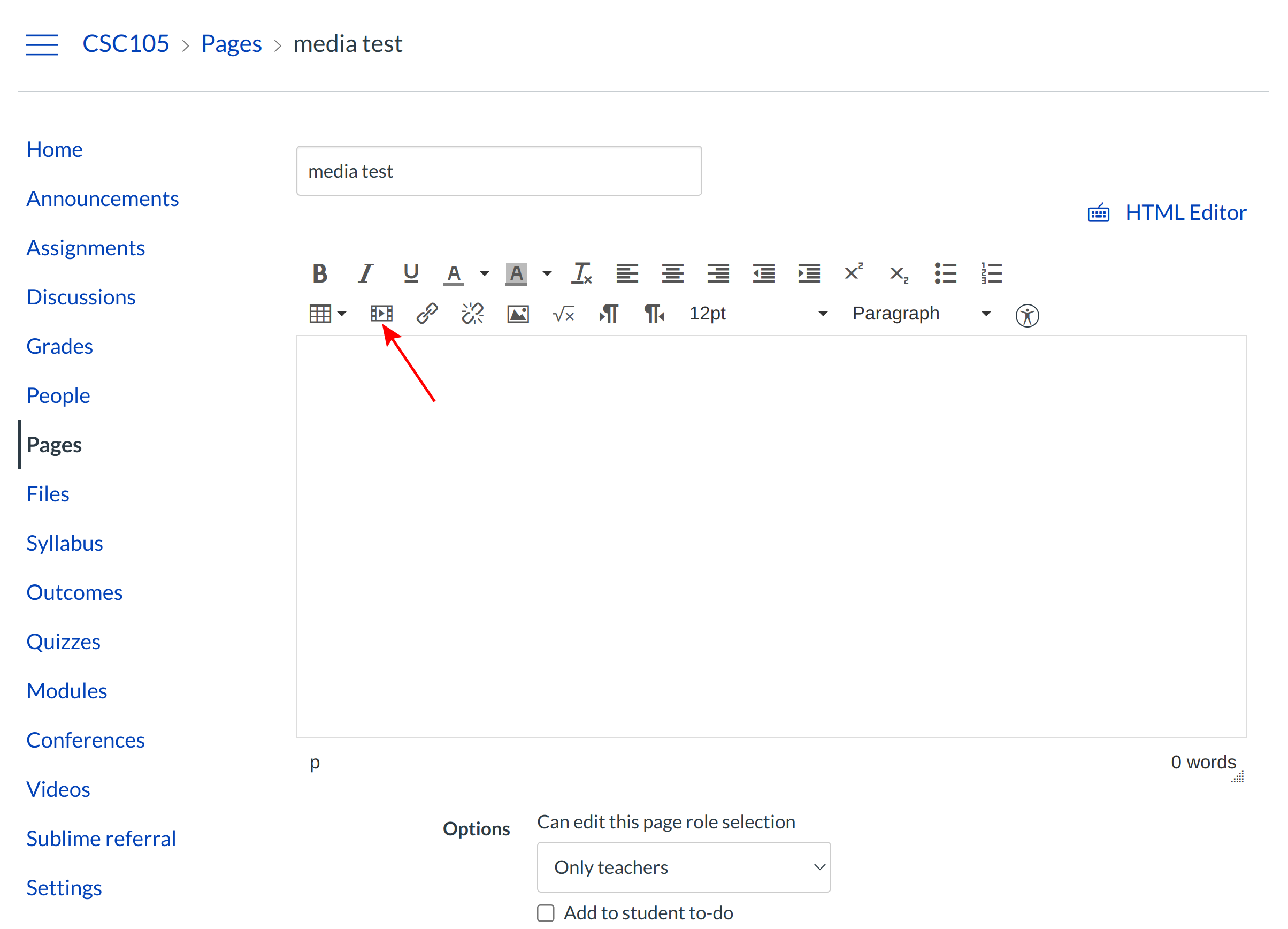The height and width of the screenshot is (929, 1288).
Task: Toggle italic text style
Action: coord(366,273)
